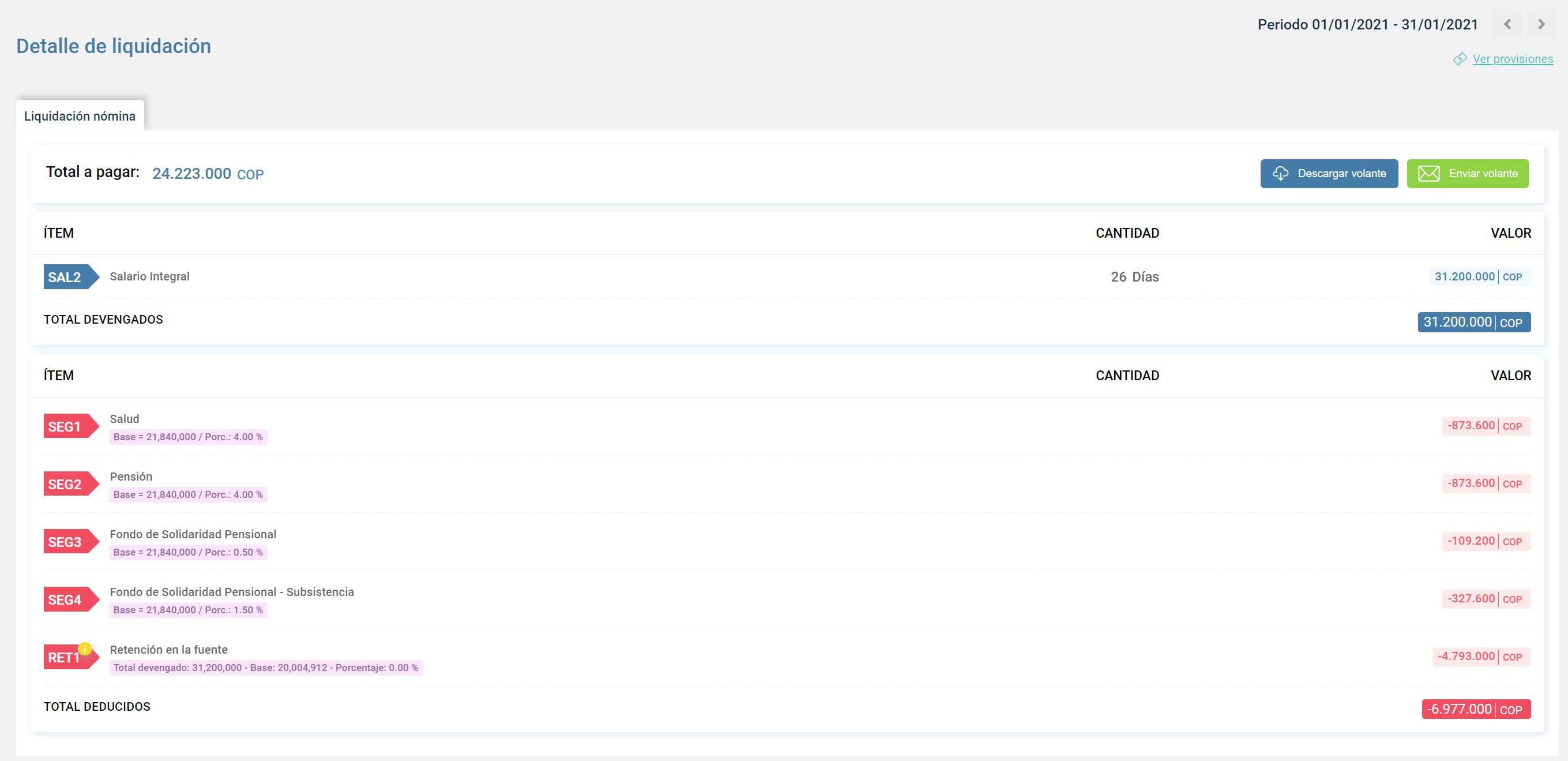Click the Retención en la fuente label
Screen dimensions: 1568x761
[168, 650]
